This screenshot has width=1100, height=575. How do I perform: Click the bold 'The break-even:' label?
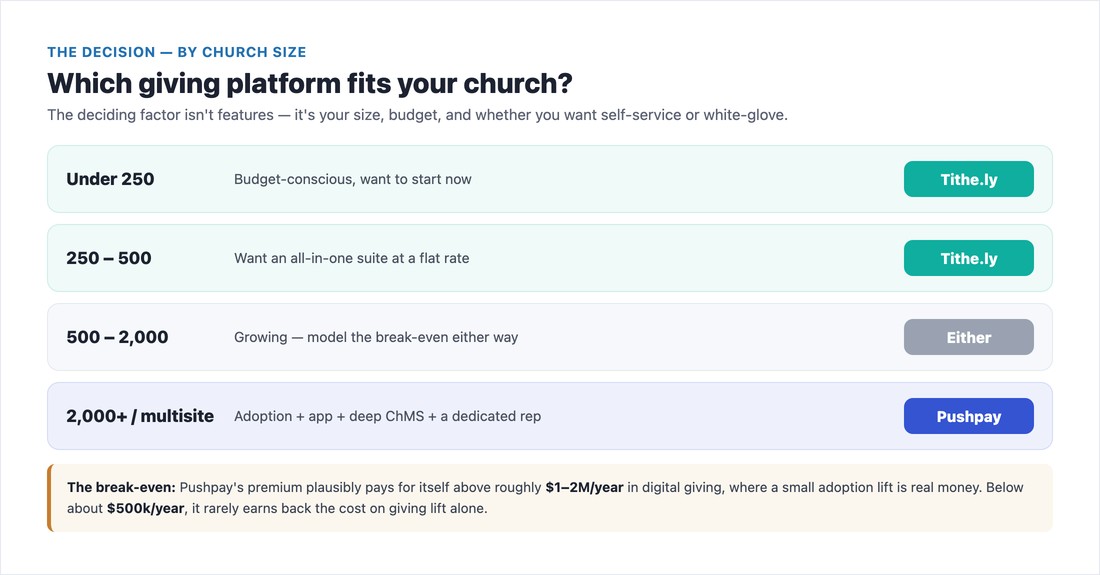121,487
